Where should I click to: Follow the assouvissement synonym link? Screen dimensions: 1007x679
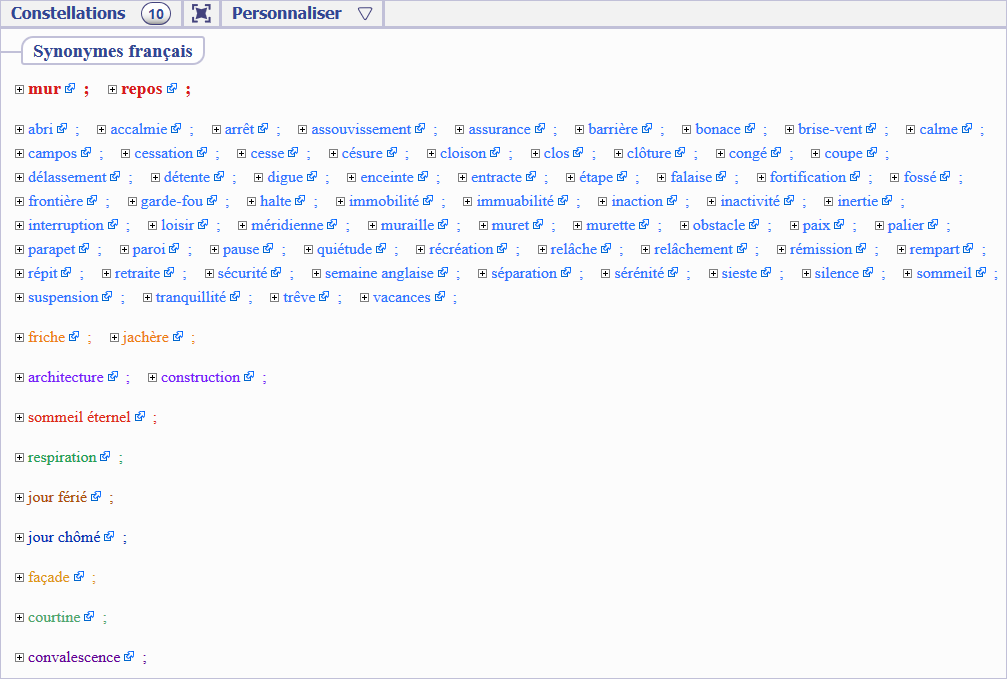point(361,129)
